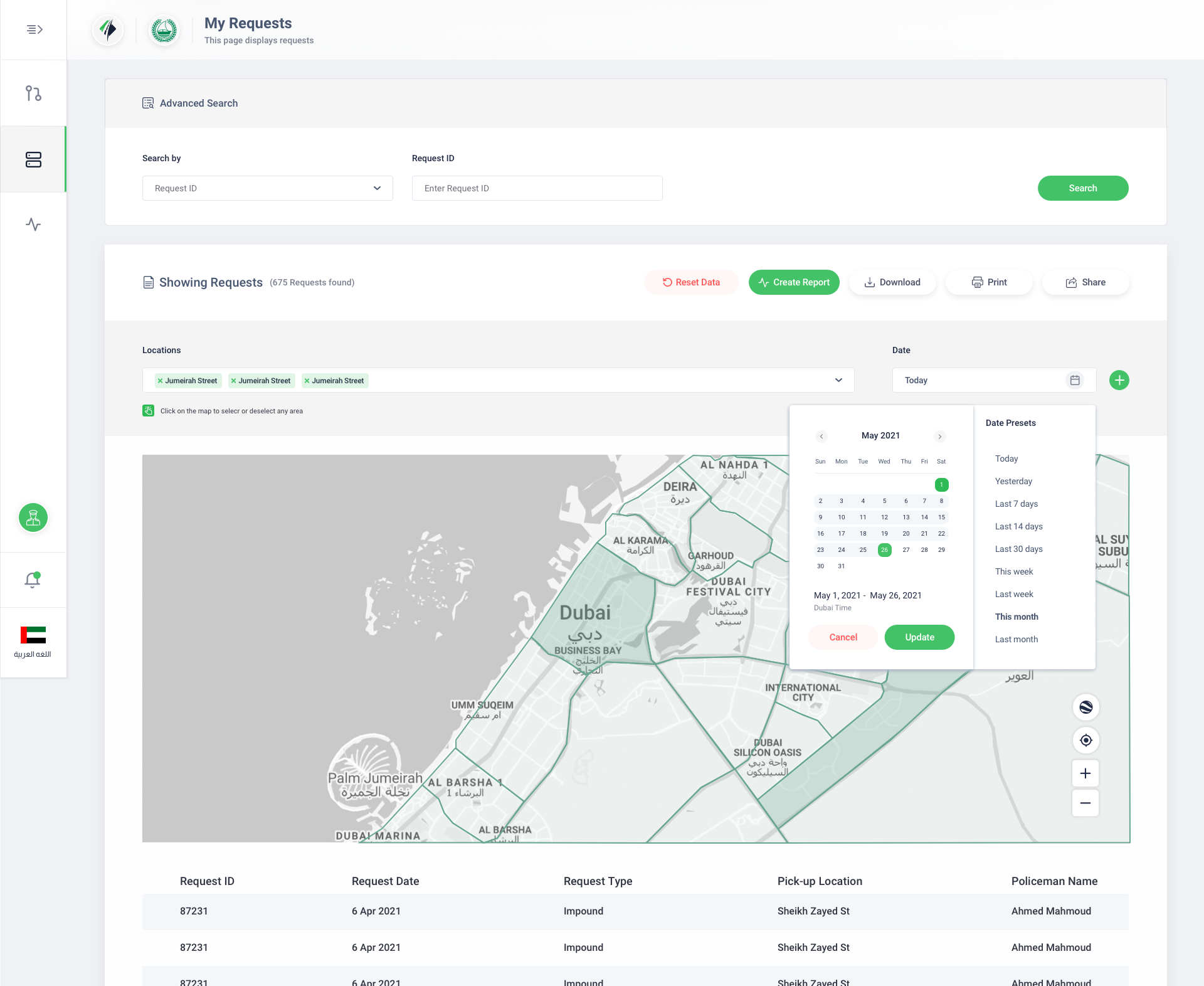Go to next month in calendar
Viewport: 1204px width, 986px height.
pyautogui.click(x=939, y=437)
